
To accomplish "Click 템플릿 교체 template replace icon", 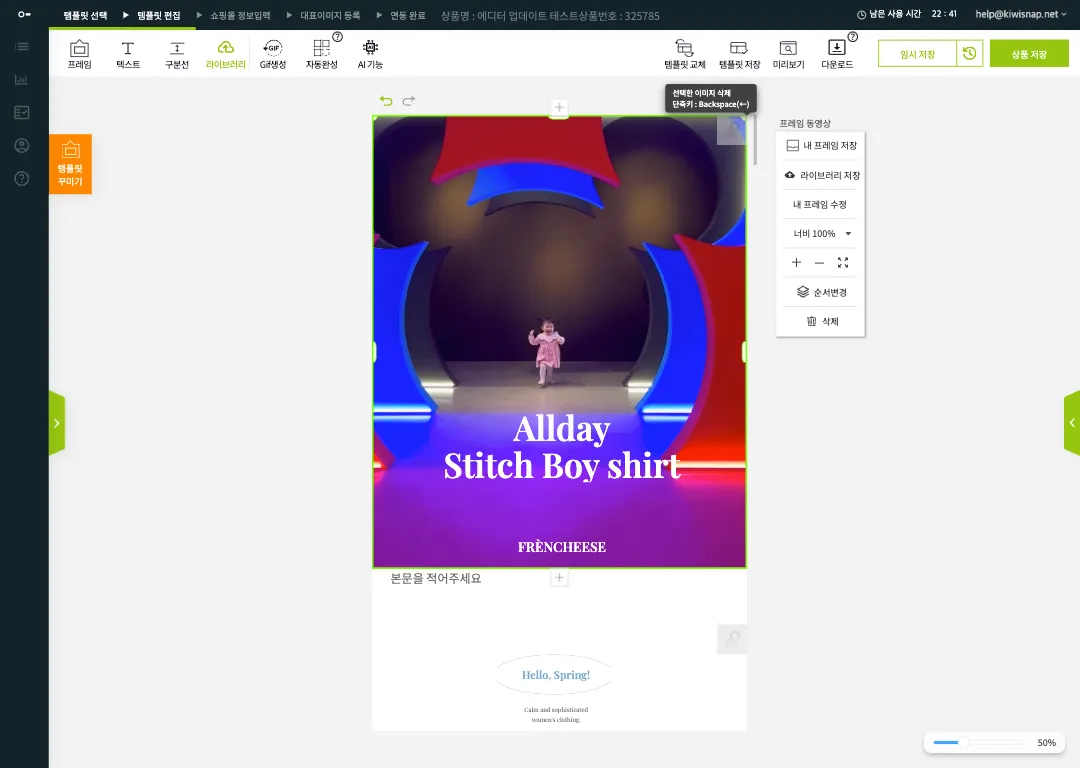I will pos(684,54).
